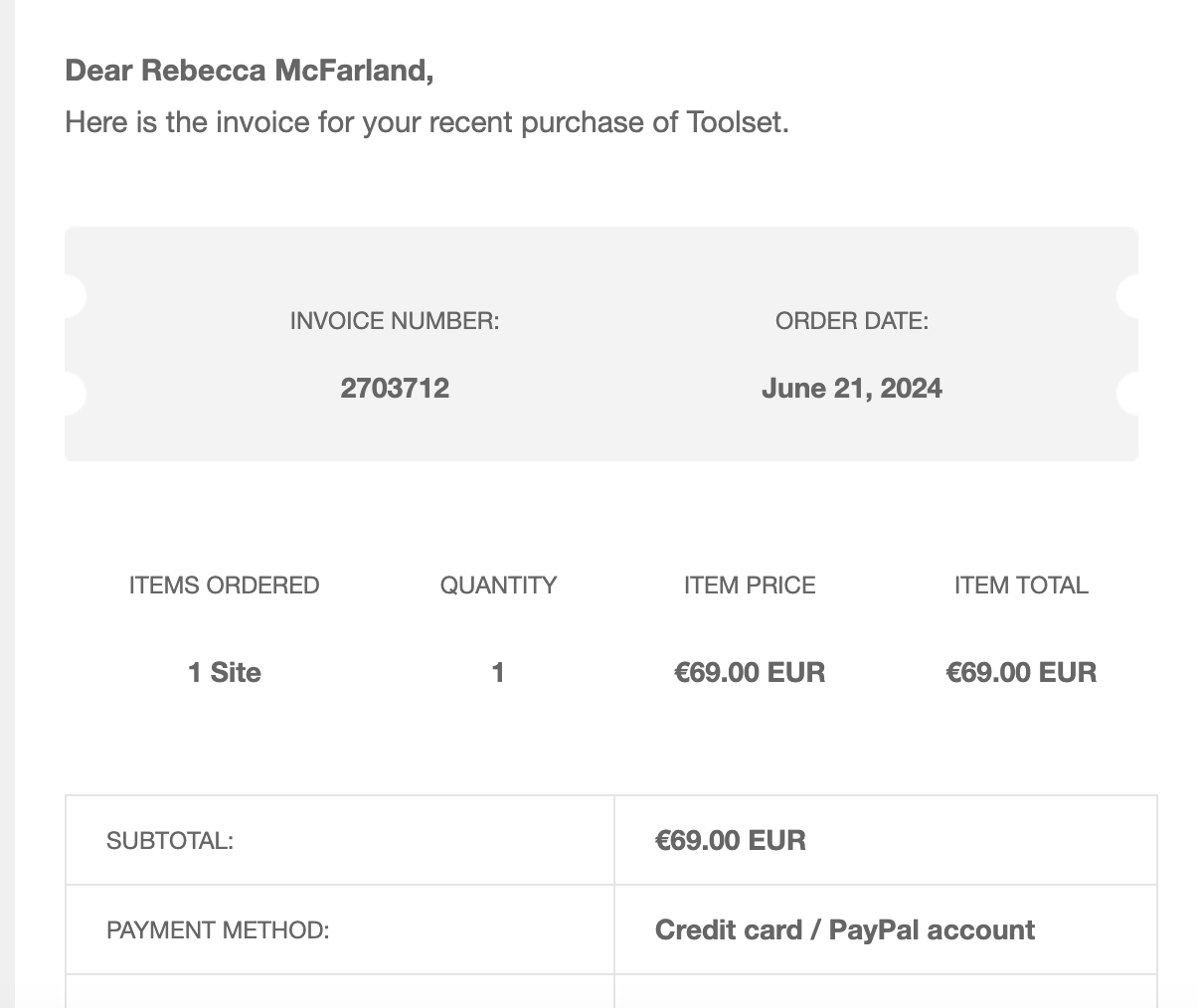Select "Credit card / PayPal account" text

pyautogui.click(x=845, y=930)
